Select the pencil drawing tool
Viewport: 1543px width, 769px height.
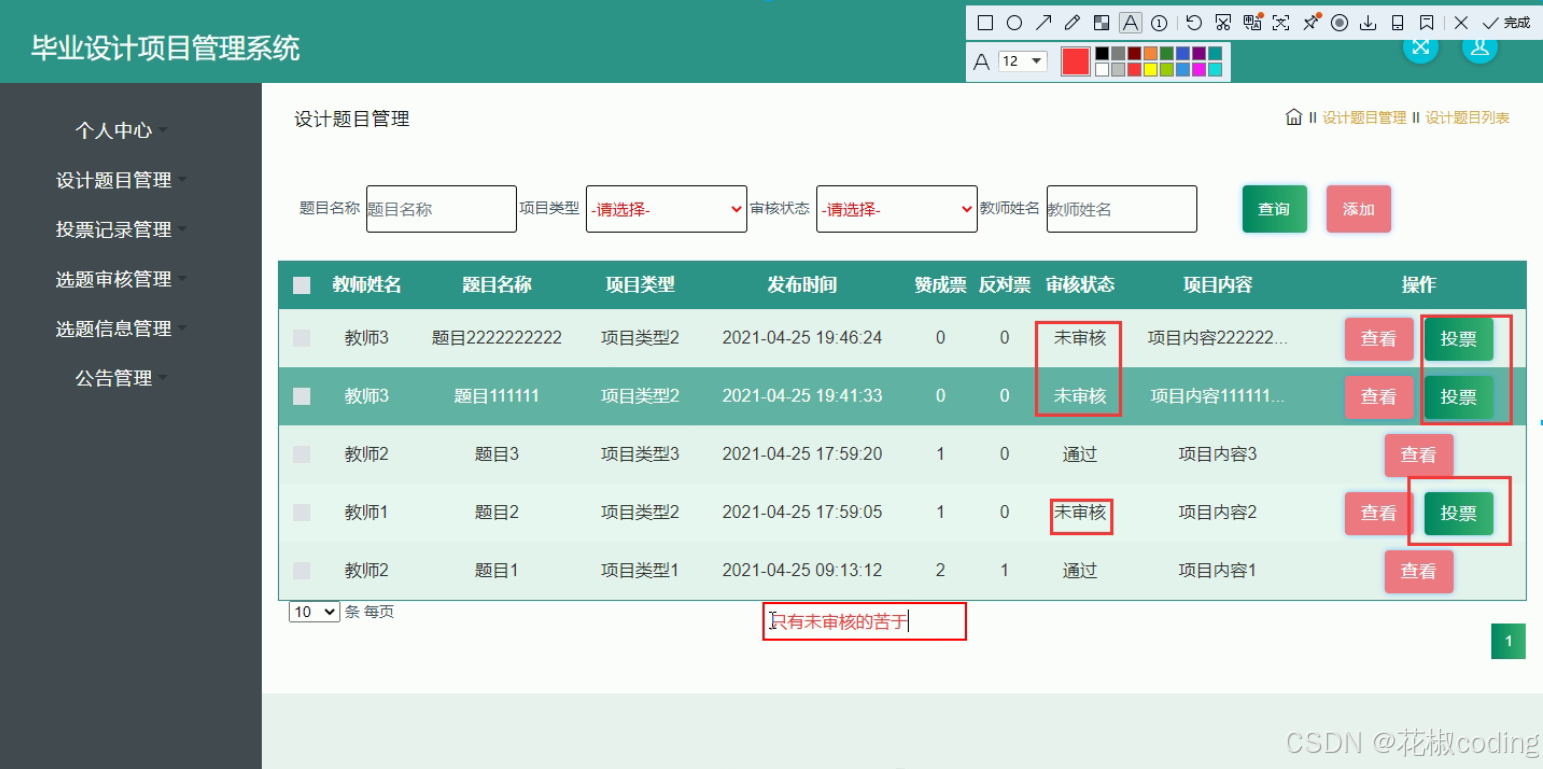coord(1072,23)
